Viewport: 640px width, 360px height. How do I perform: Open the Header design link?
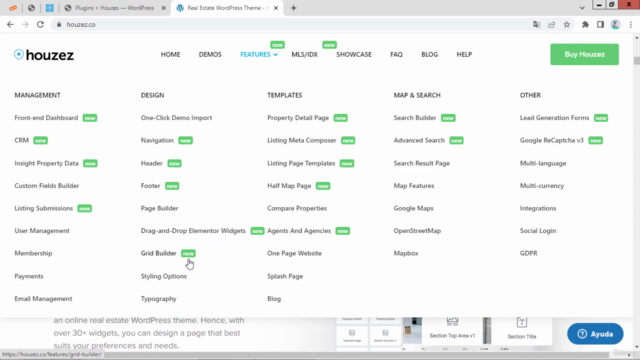[x=151, y=163]
